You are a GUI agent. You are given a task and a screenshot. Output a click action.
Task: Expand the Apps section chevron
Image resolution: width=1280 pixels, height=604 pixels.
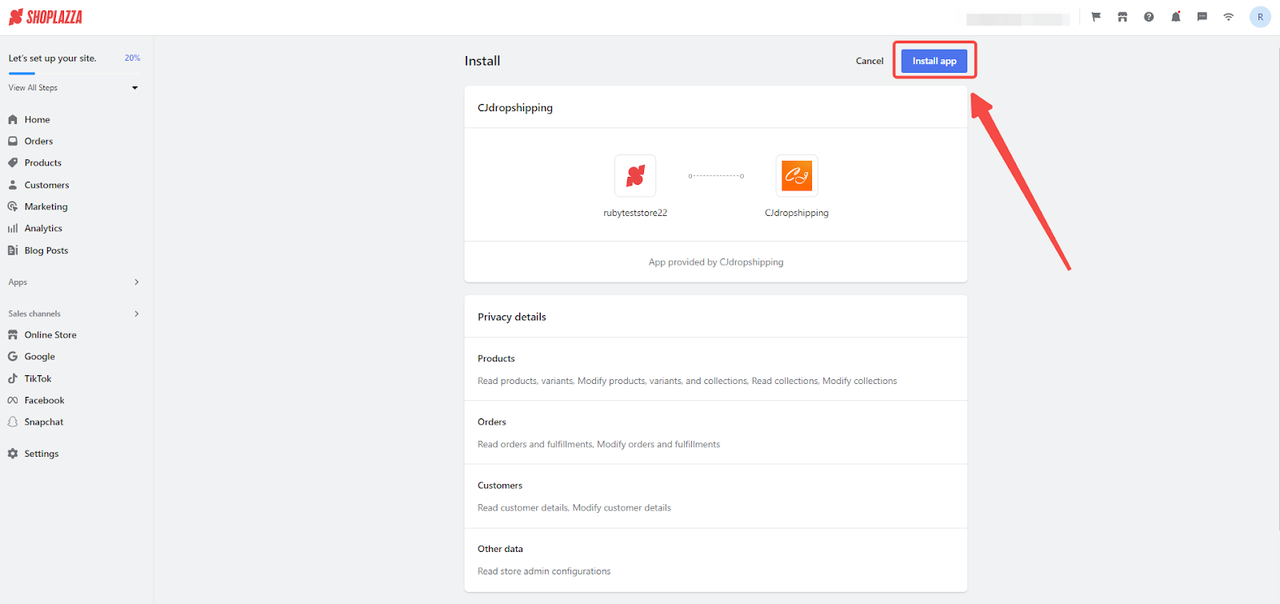pos(136,283)
